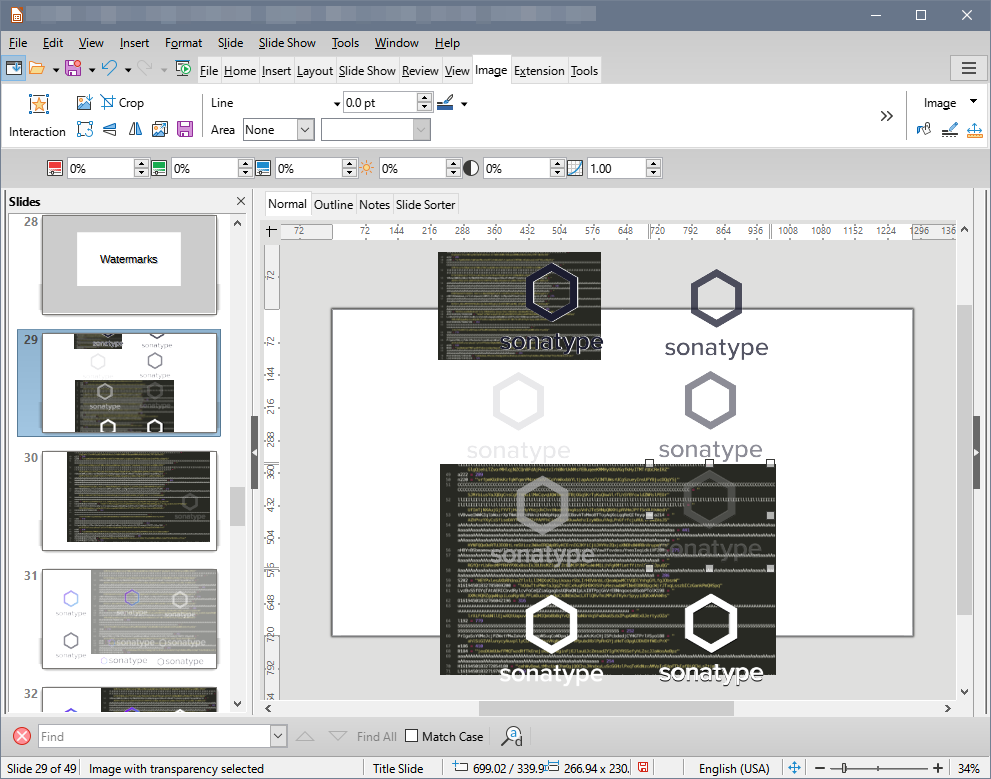Enable the Match Case checkbox
991x779 pixels.
pyautogui.click(x=411, y=737)
